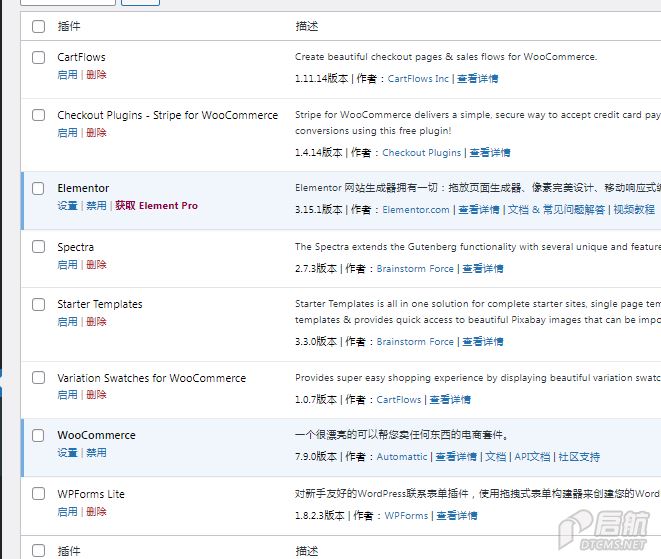
Task: Click the Spectra plugin name
Action: click(75, 247)
